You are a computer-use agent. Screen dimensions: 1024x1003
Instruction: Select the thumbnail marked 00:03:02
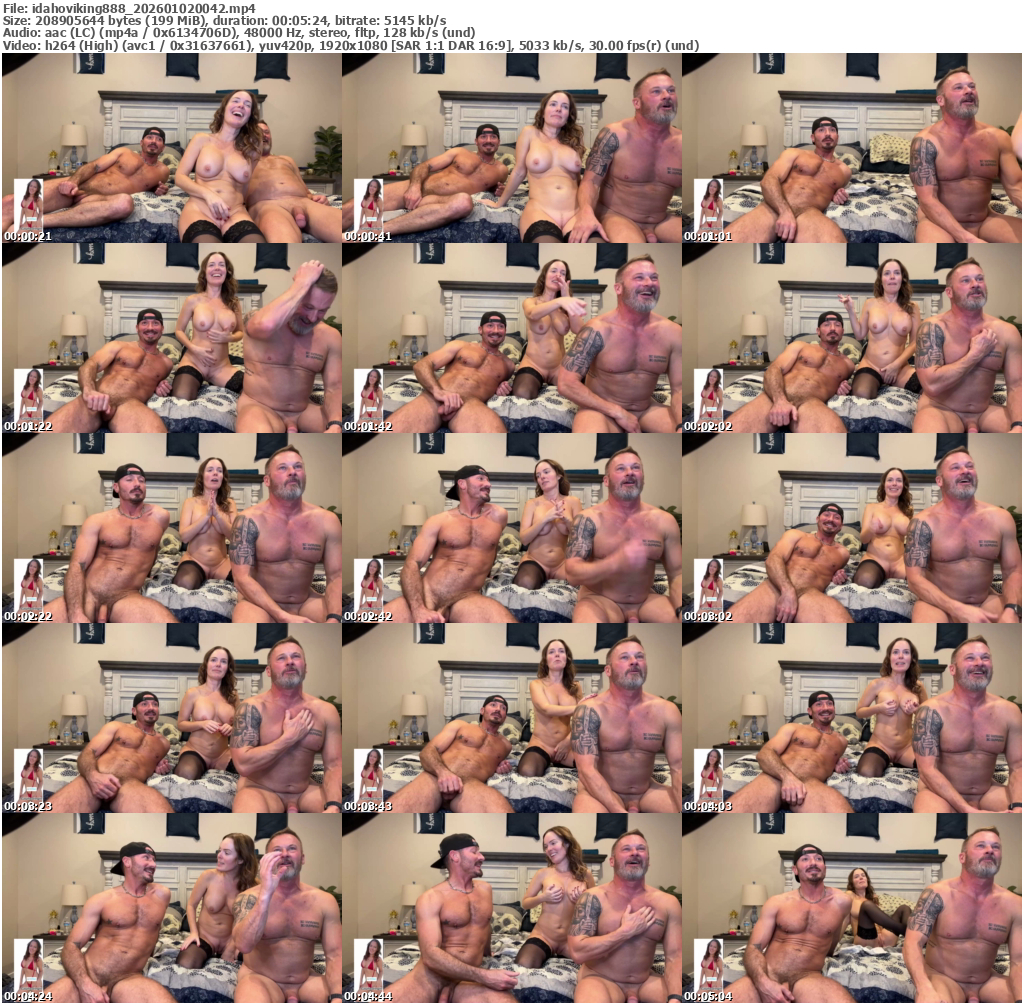point(852,528)
